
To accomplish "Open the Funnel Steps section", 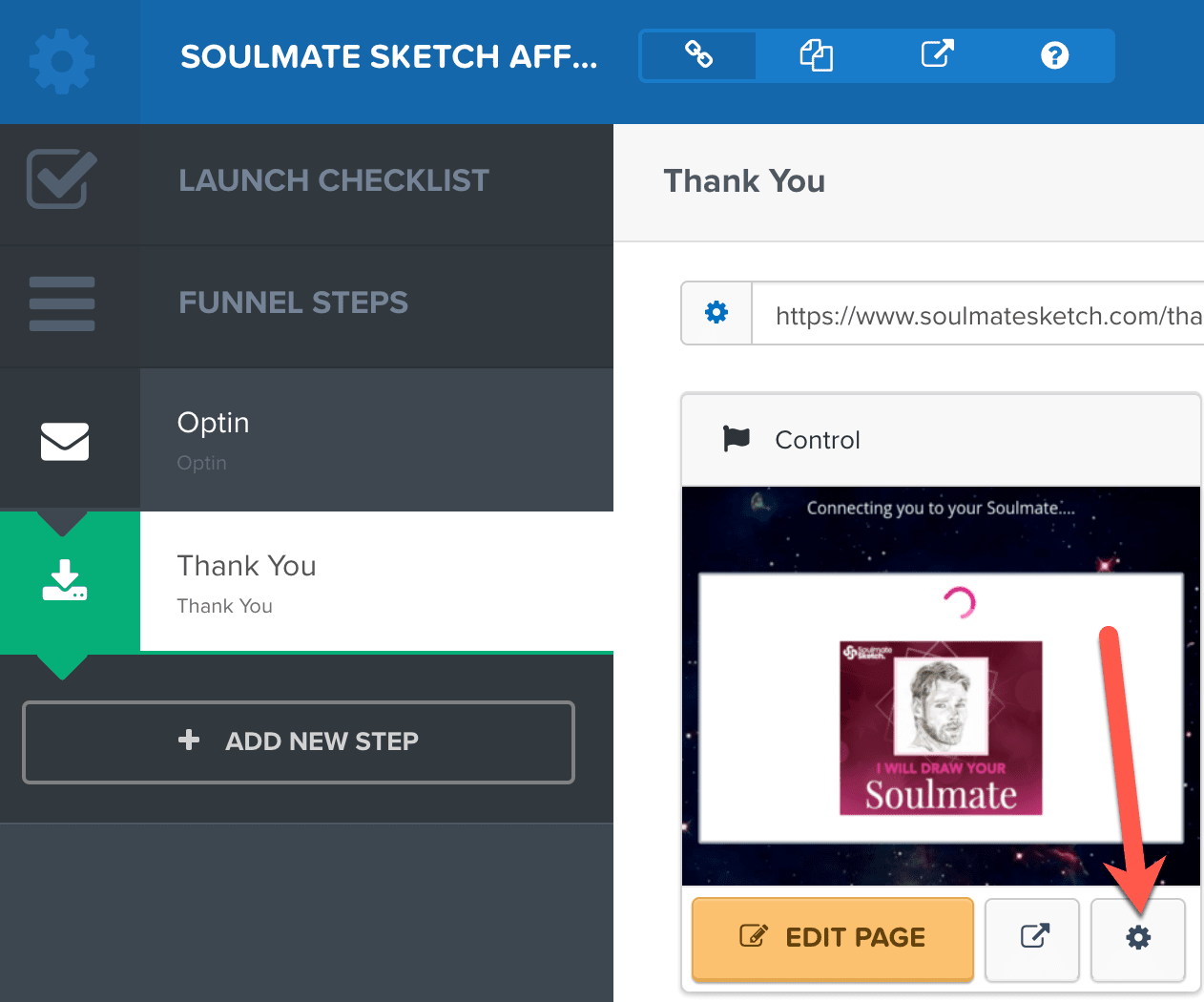I will coord(293,303).
